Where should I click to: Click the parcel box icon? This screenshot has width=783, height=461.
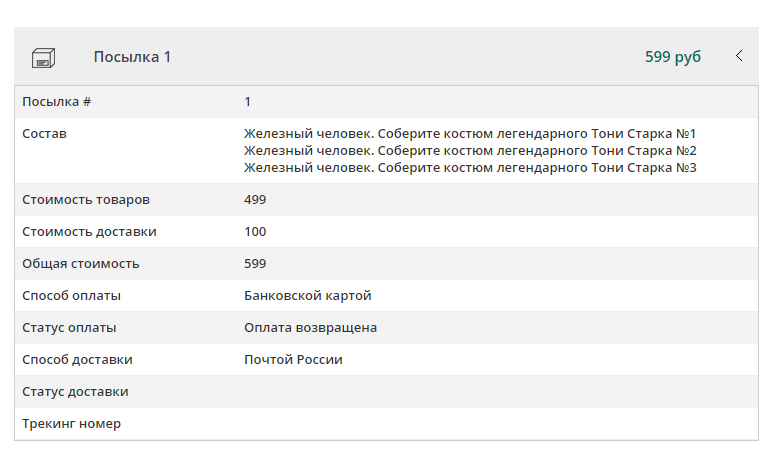(43, 57)
